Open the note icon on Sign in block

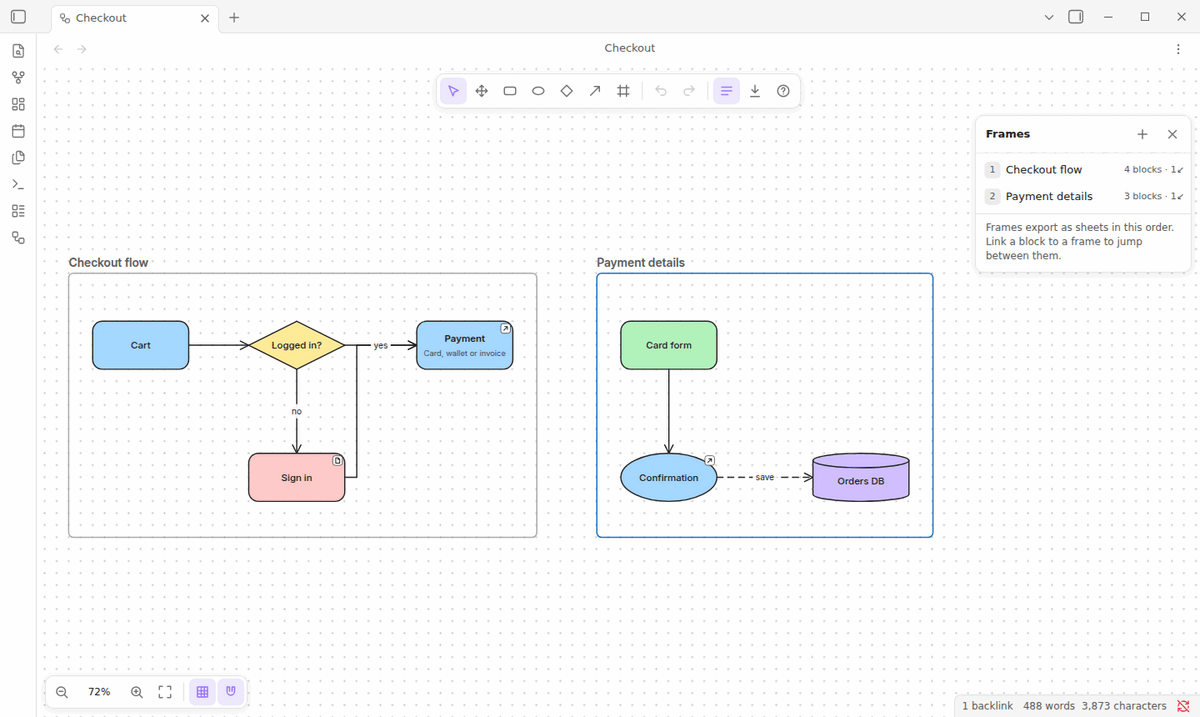click(x=338, y=460)
